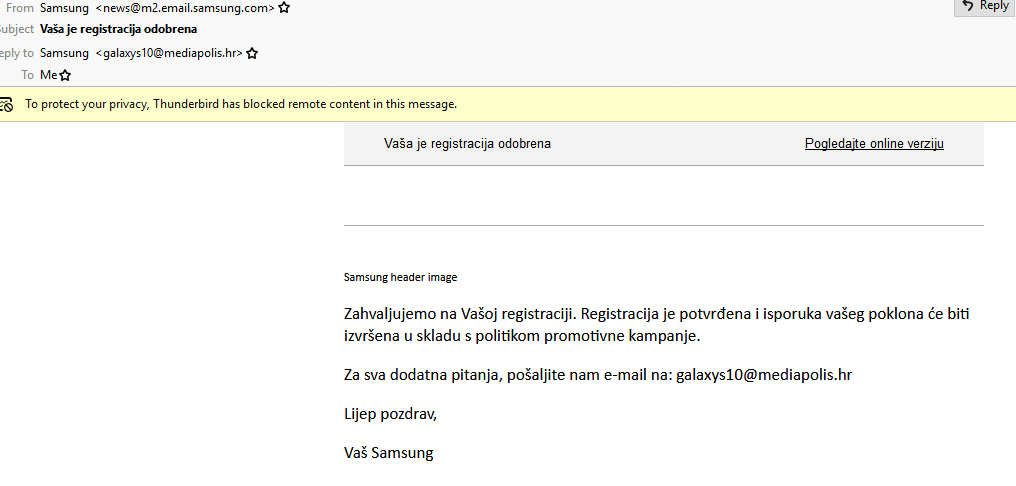The width and height of the screenshot is (1016, 486).
Task: Click the blocked remote content icon
Action: click(7, 104)
